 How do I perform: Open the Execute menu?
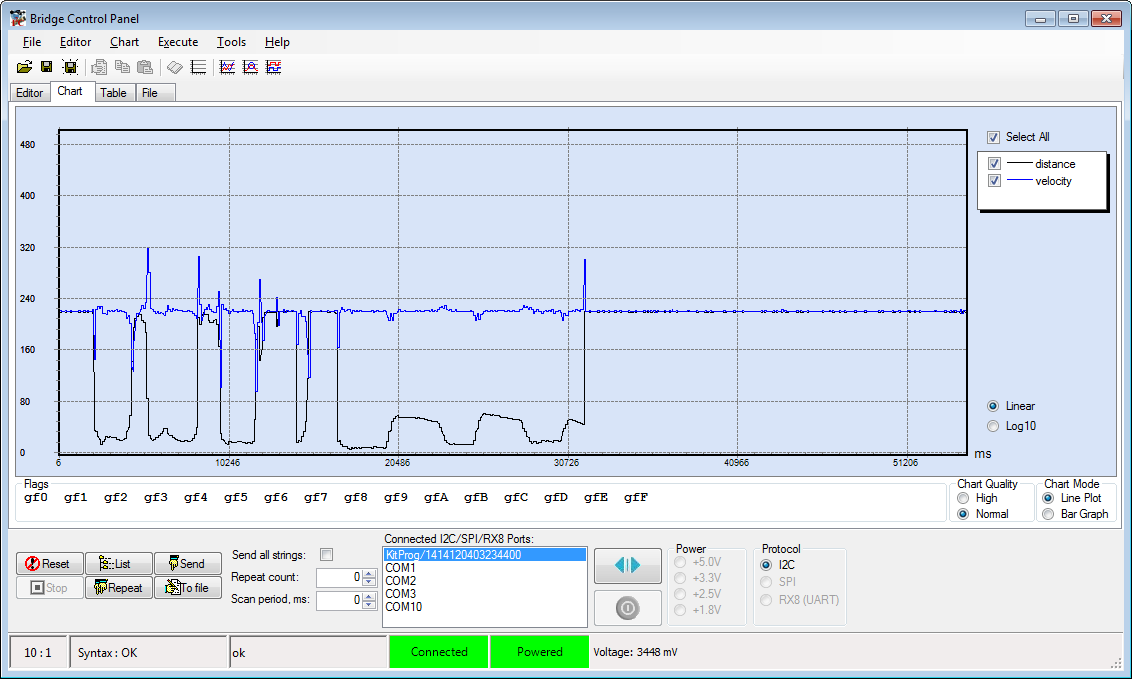pos(178,42)
